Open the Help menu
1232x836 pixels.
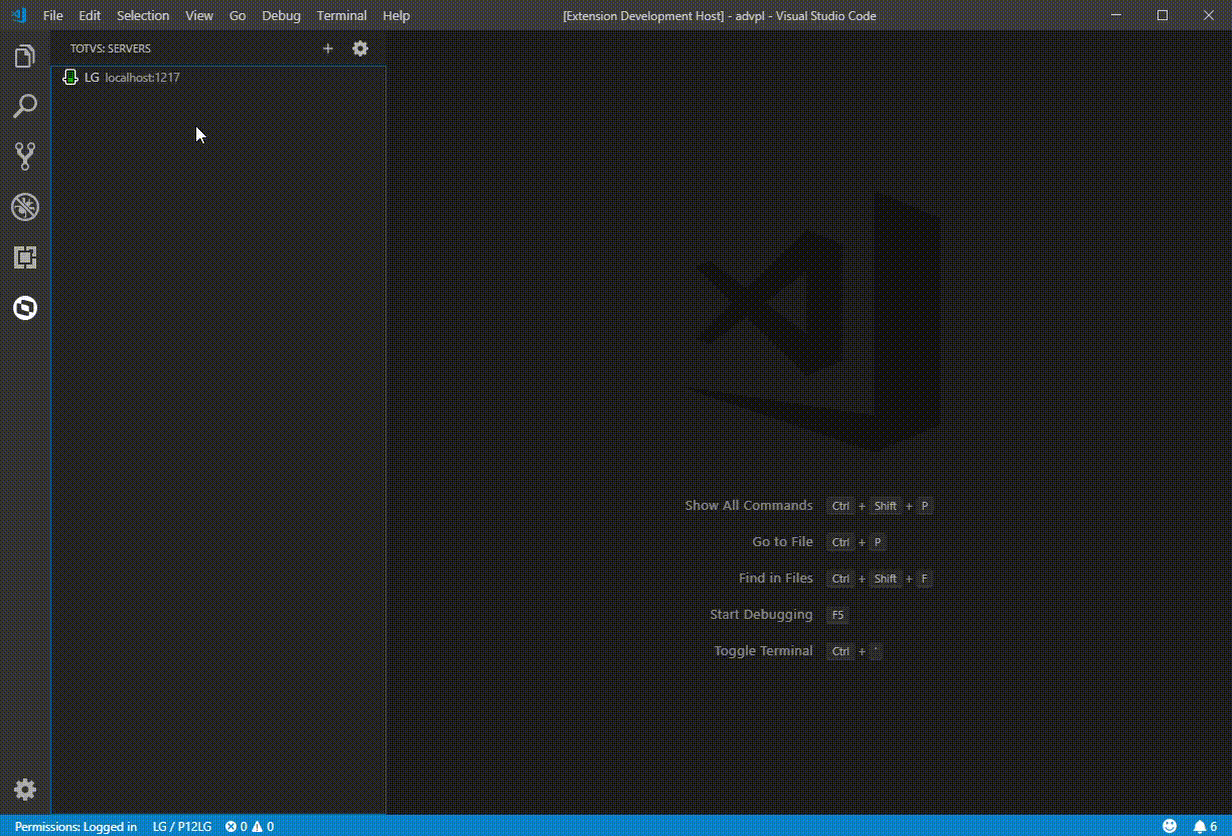click(x=396, y=15)
